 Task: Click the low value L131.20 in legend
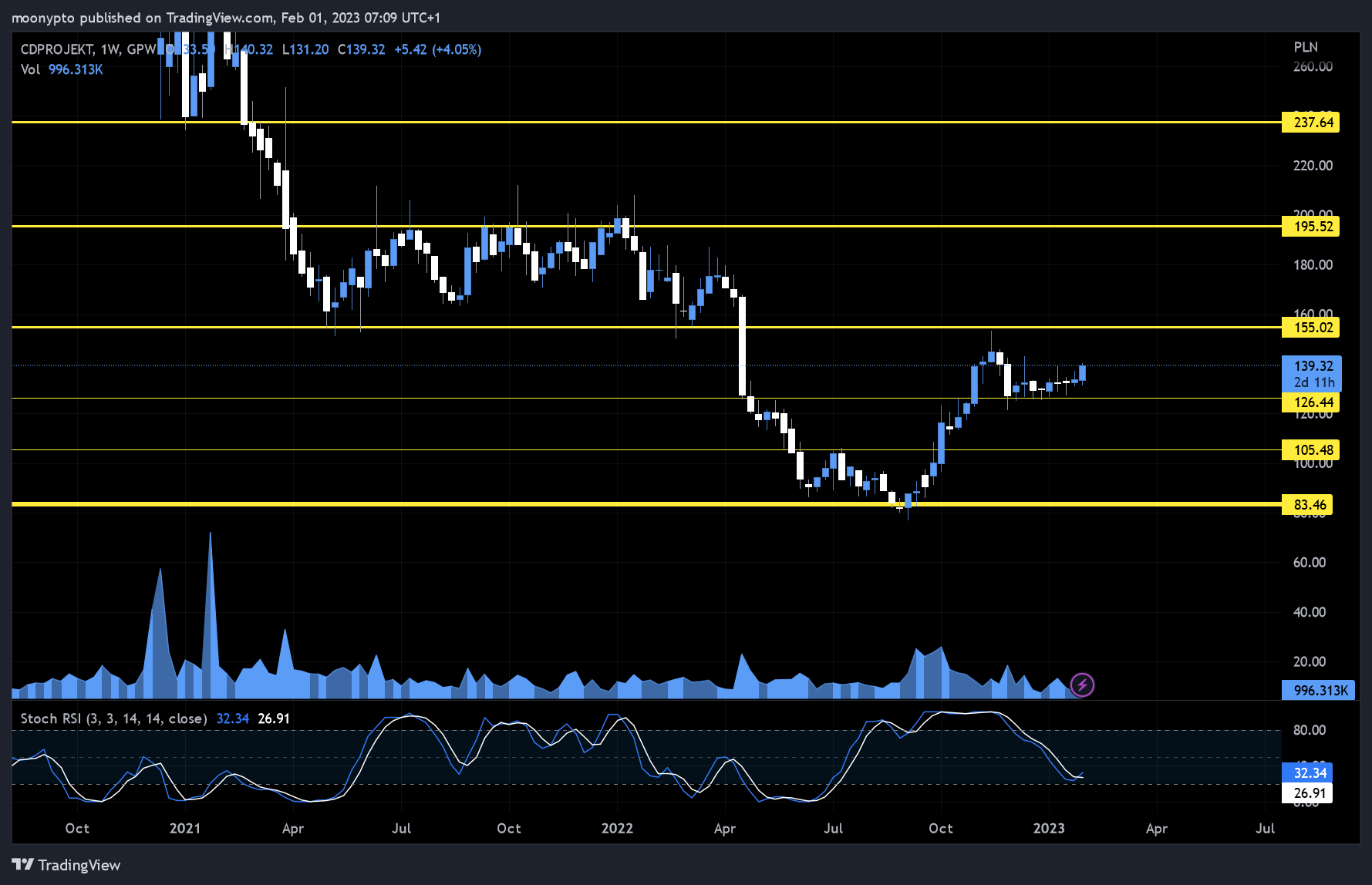click(305, 49)
